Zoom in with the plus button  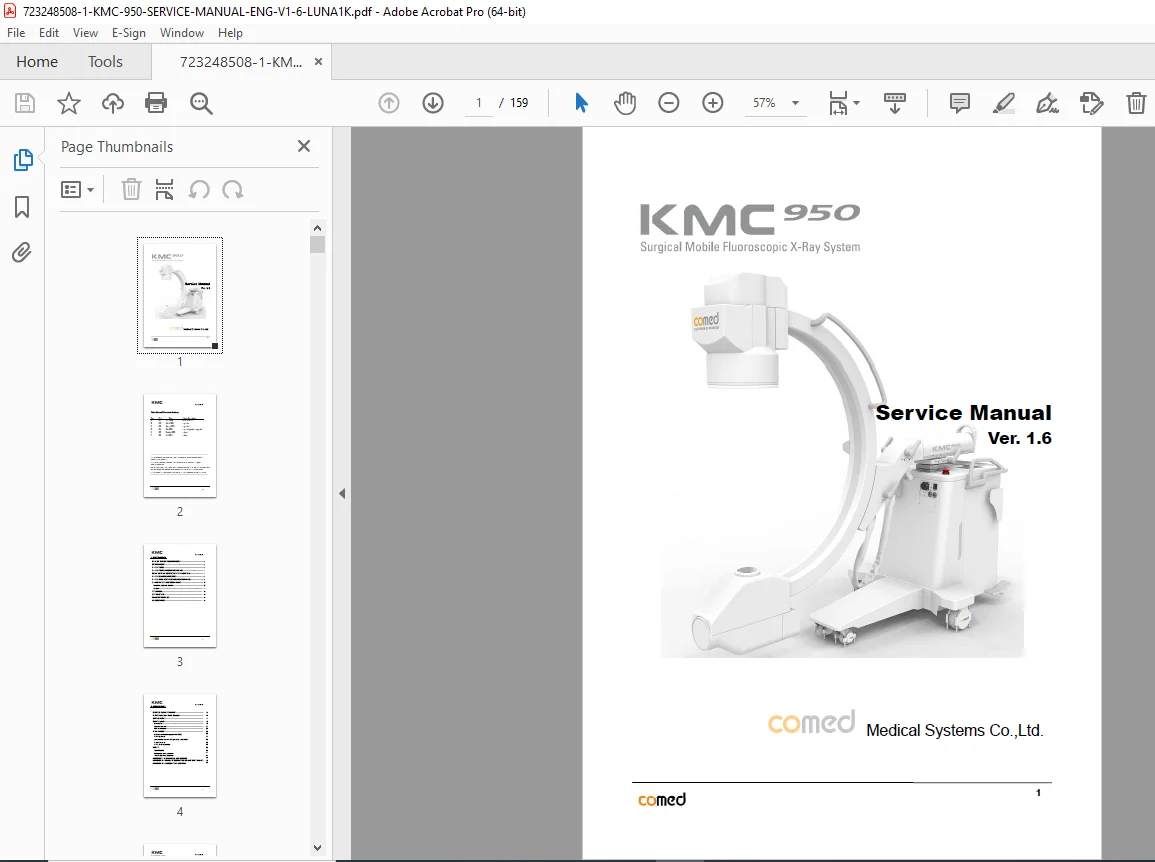pyautogui.click(x=713, y=103)
